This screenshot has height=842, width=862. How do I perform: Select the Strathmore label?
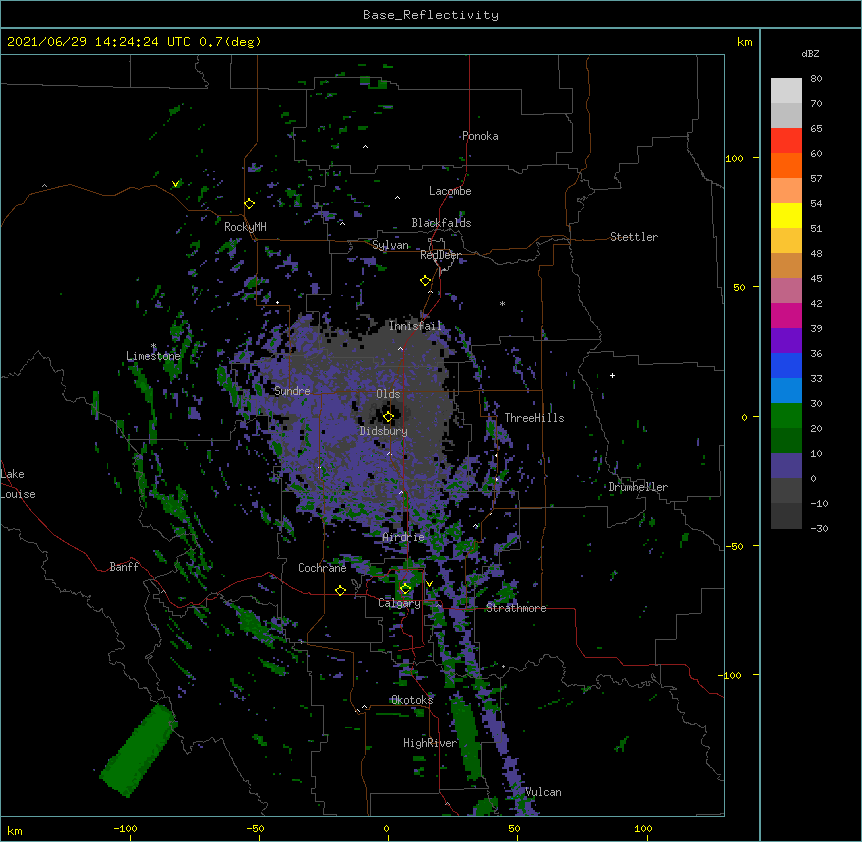click(x=516, y=608)
